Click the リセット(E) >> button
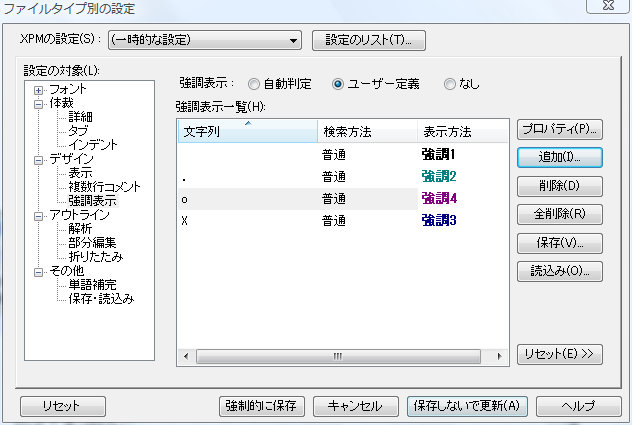This screenshot has width=632, height=425. click(x=559, y=354)
